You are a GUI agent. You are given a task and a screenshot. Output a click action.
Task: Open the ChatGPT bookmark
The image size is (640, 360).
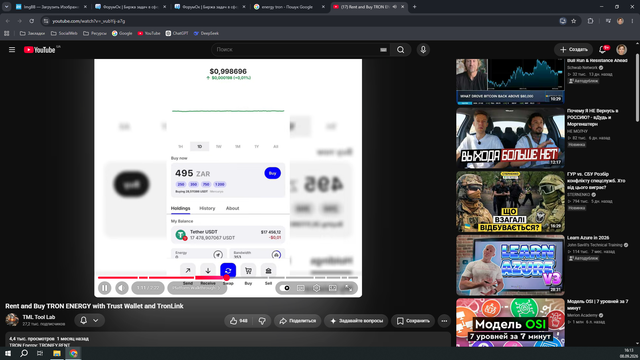[x=177, y=33]
